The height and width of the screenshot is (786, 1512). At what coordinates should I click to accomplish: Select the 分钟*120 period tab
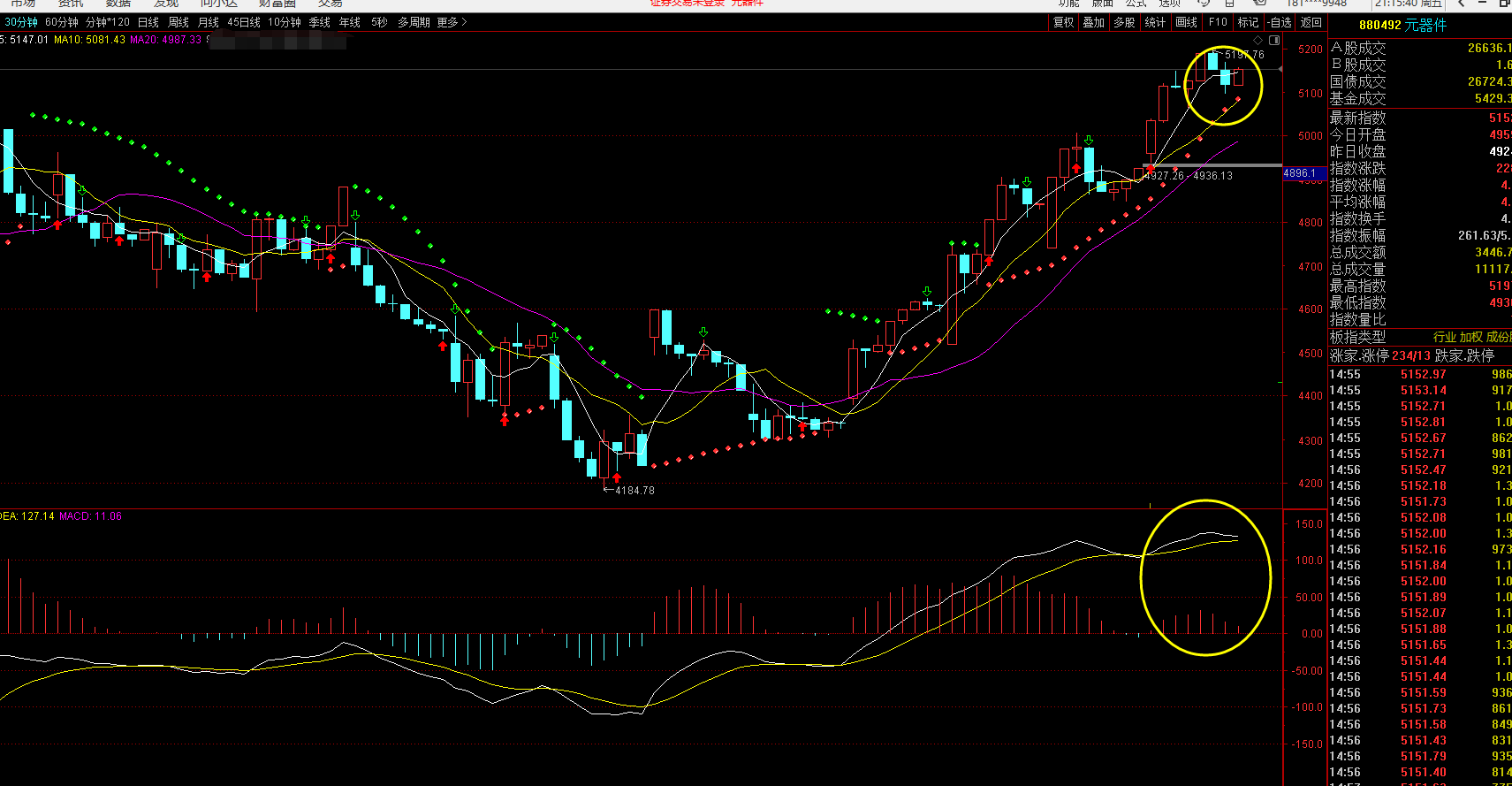click(x=108, y=22)
